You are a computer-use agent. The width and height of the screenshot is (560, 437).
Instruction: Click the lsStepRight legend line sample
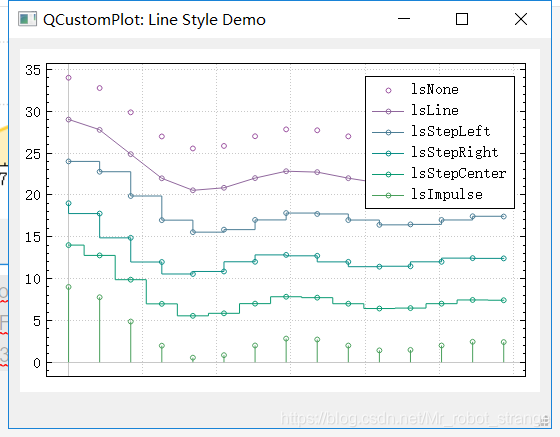(x=388, y=154)
